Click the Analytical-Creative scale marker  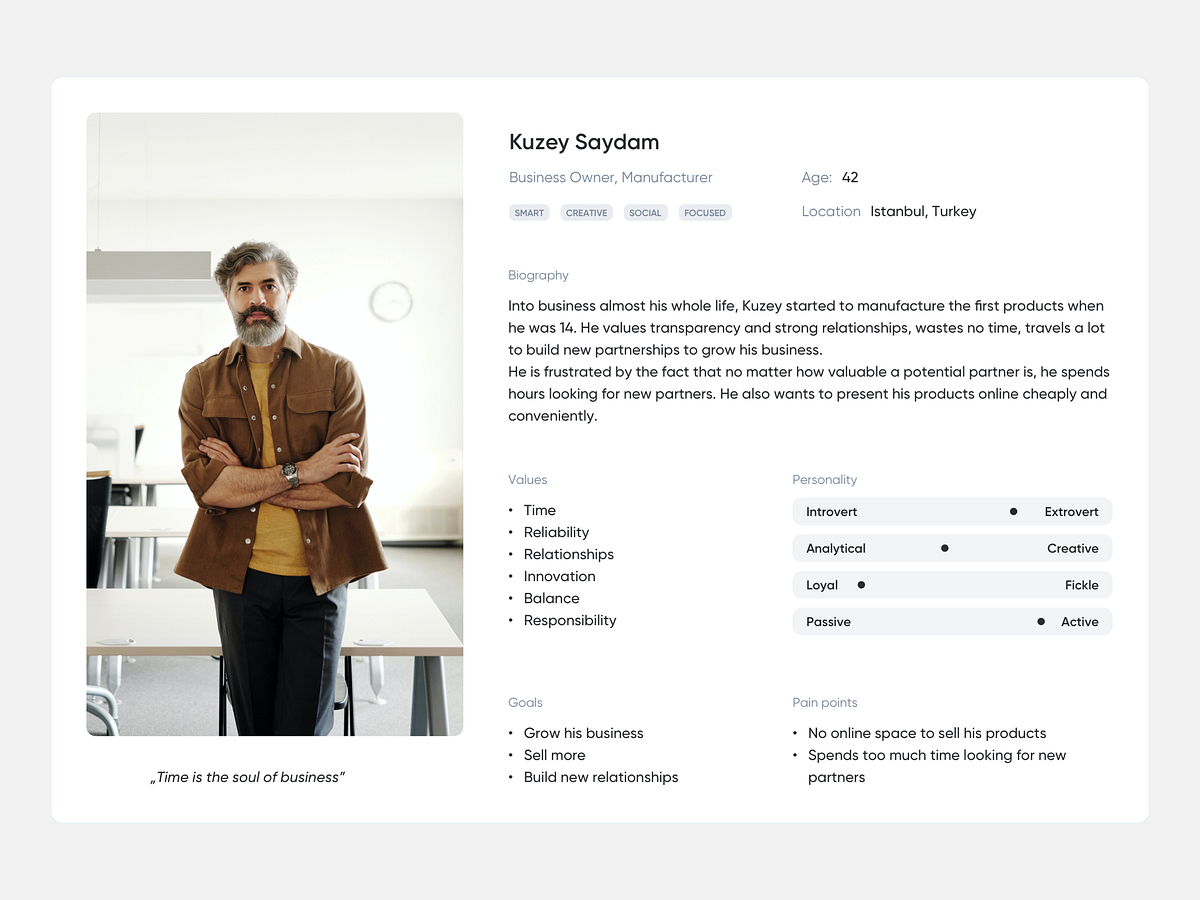[944, 548]
